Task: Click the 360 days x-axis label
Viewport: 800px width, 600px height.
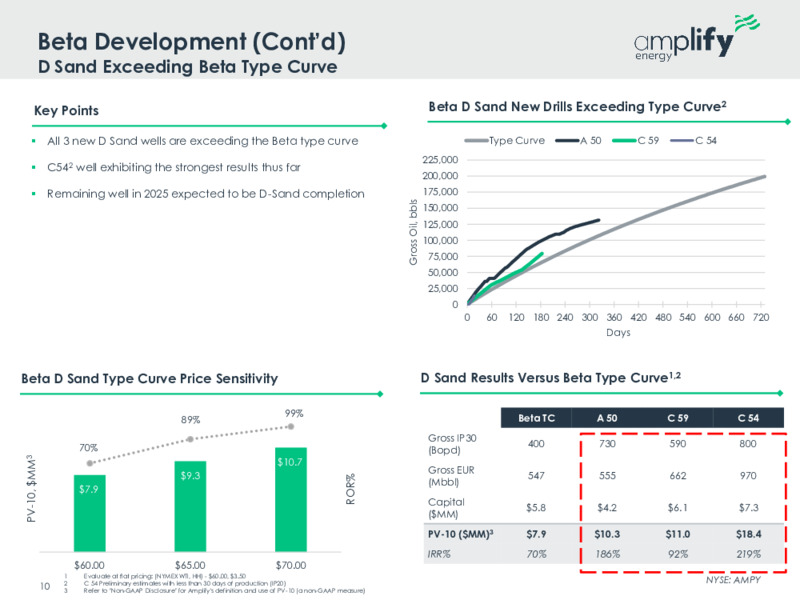Action: [x=614, y=317]
